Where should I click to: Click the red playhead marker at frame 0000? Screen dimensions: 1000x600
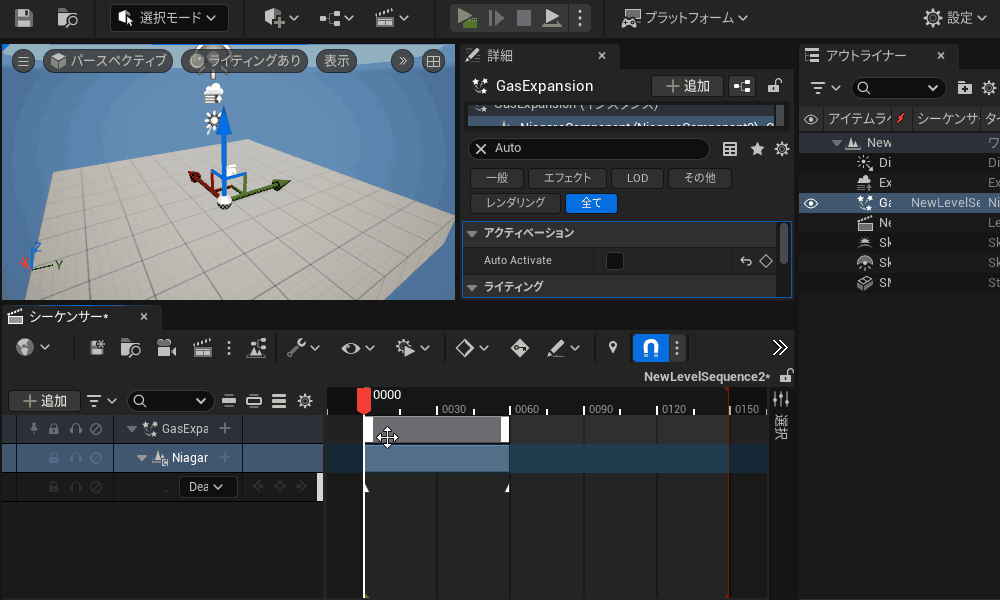coord(364,399)
